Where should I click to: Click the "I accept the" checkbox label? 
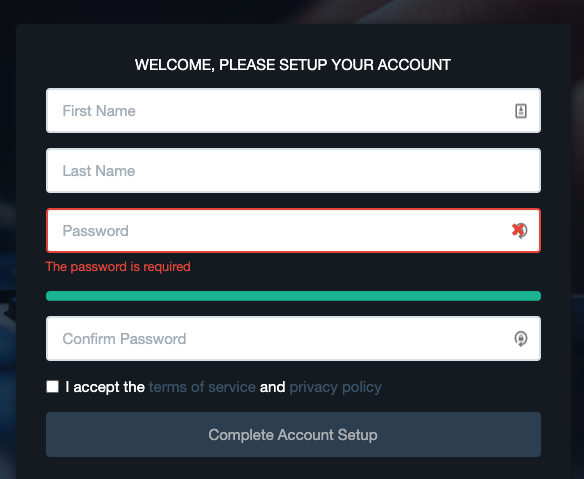(105, 387)
